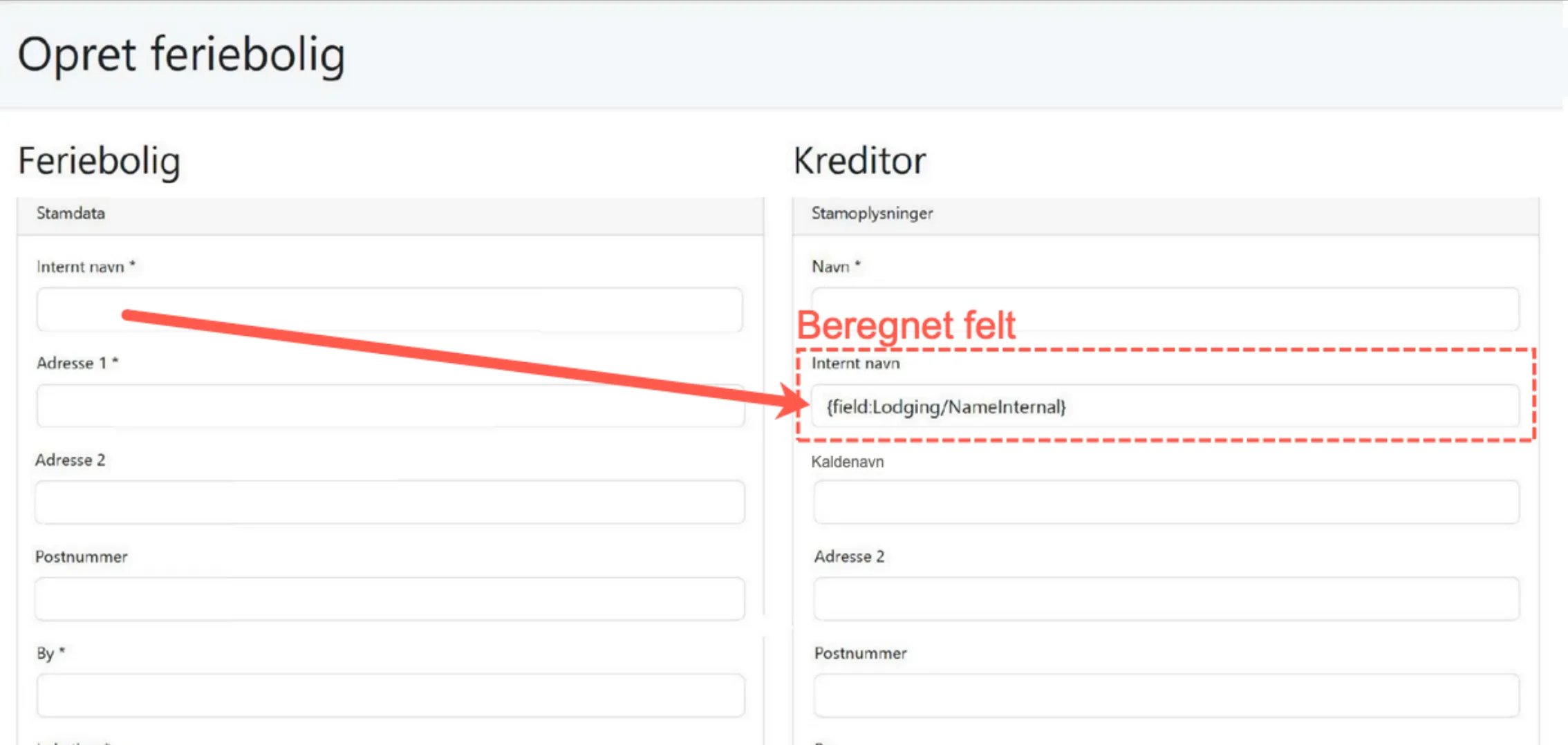Click the Opret feriebolig page title
This screenshot has width=1568, height=745.
pos(181,55)
